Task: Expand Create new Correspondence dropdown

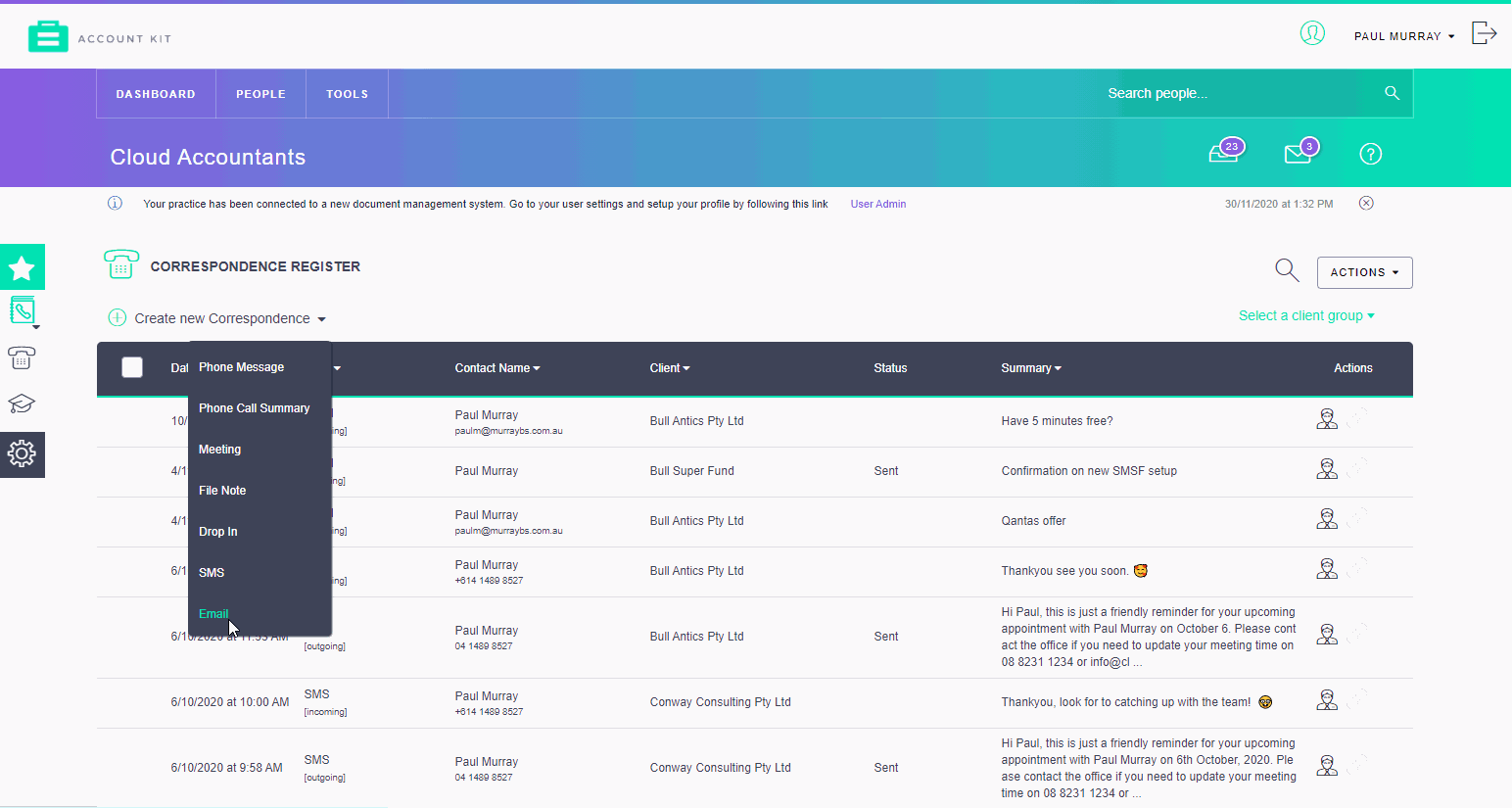Action: point(230,318)
